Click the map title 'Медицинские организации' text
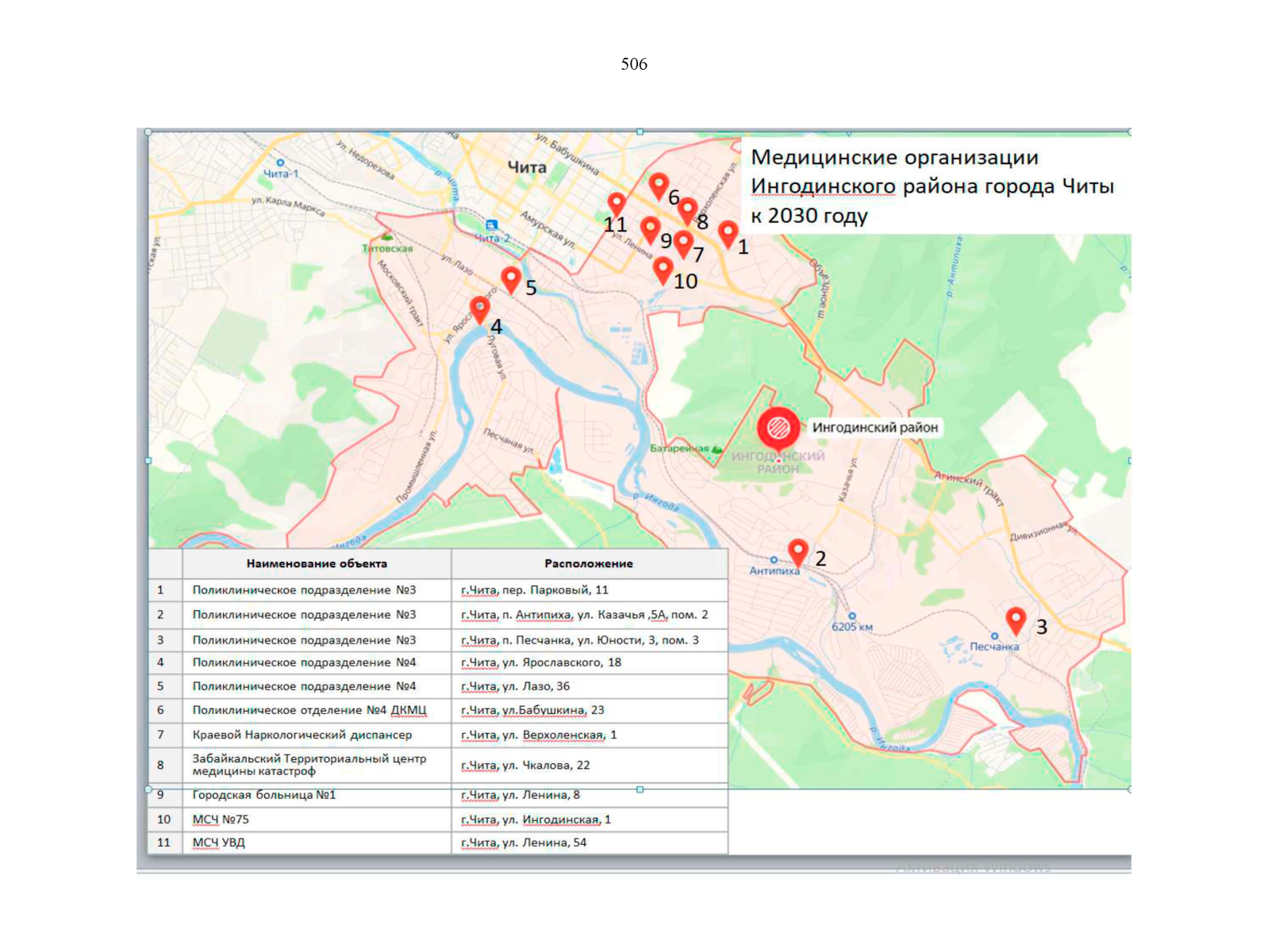Viewport: 1268px width, 952px height. [894, 158]
